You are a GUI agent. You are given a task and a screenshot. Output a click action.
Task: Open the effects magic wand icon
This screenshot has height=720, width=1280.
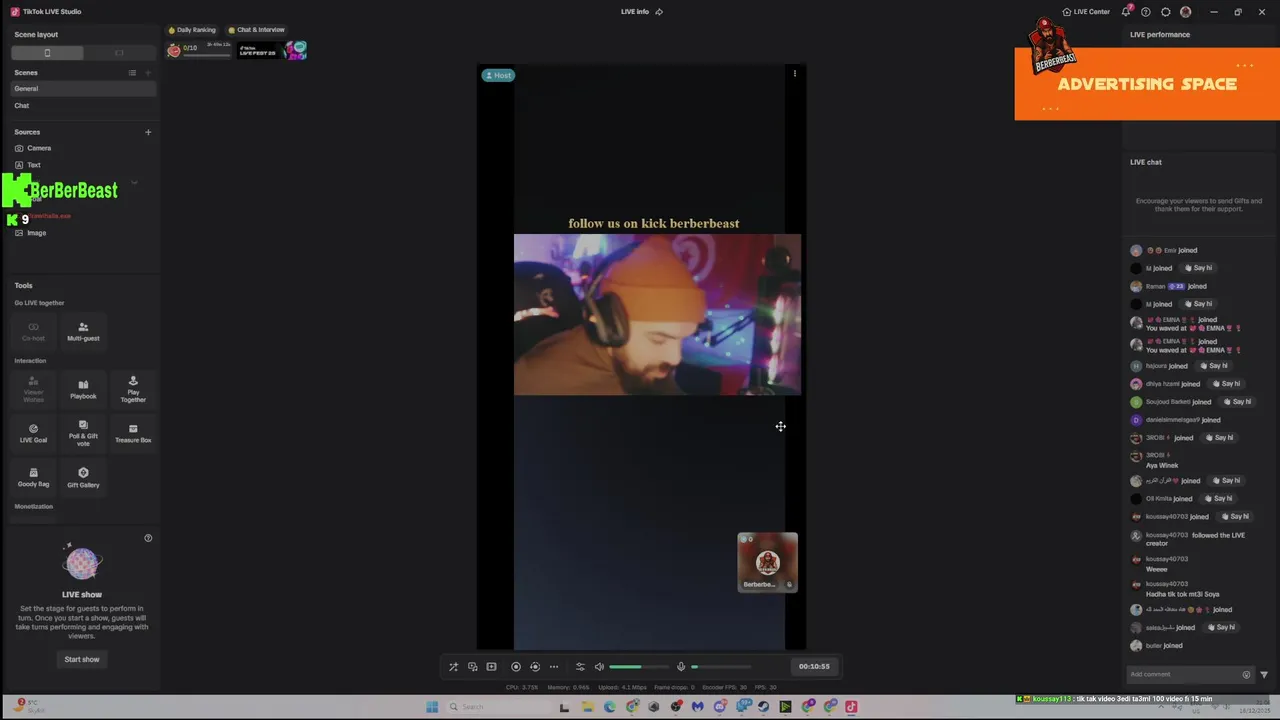(453, 667)
